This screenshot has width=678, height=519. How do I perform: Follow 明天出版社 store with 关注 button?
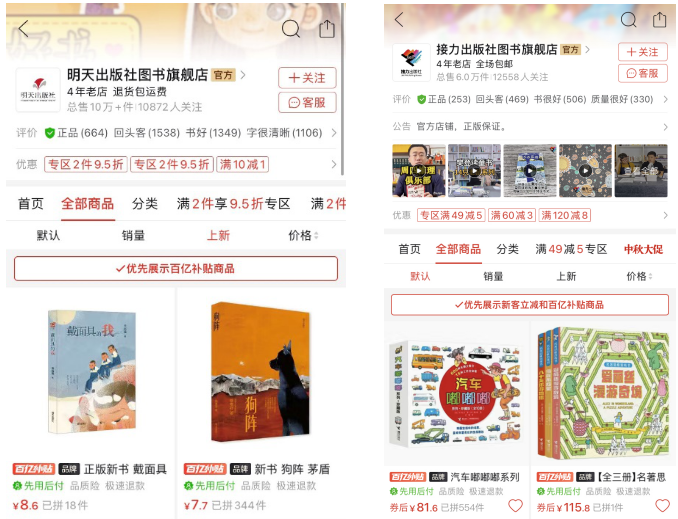tap(307, 78)
